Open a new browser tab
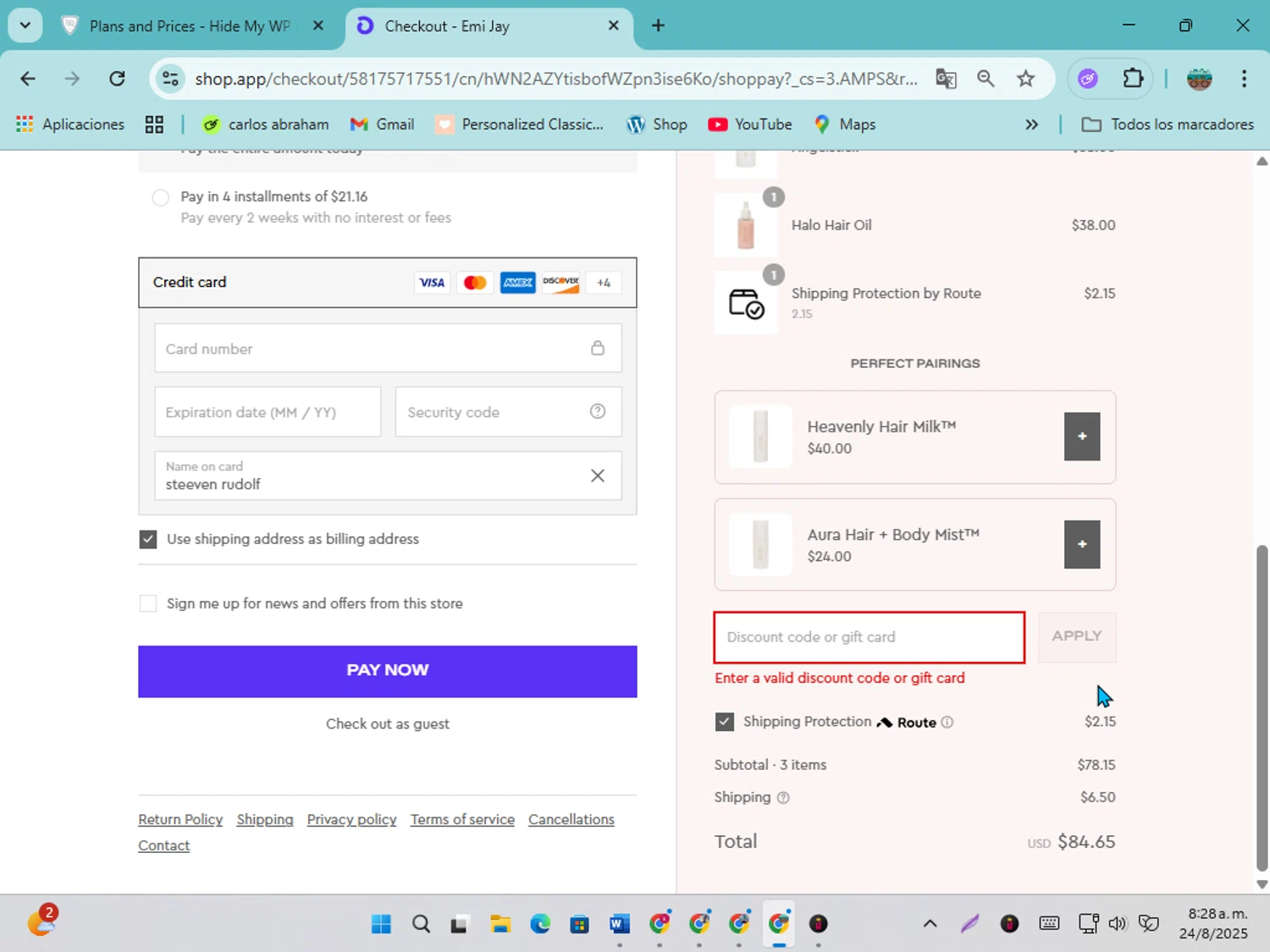The width and height of the screenshot is (1270, 952). (x=658, y=25)
